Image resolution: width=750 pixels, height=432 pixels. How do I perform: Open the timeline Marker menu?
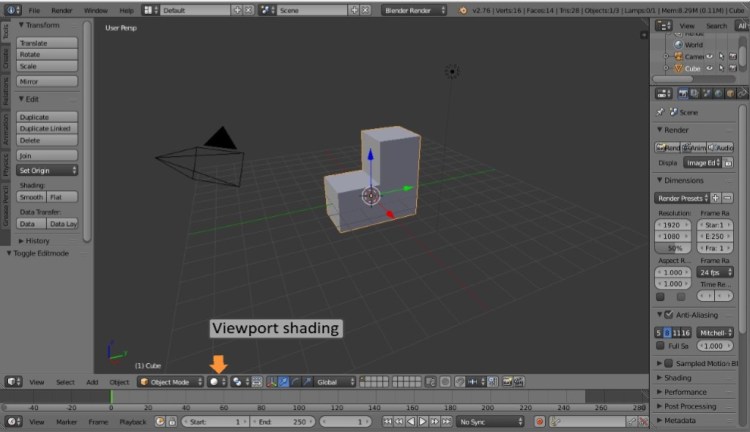[x=66, y=421]
